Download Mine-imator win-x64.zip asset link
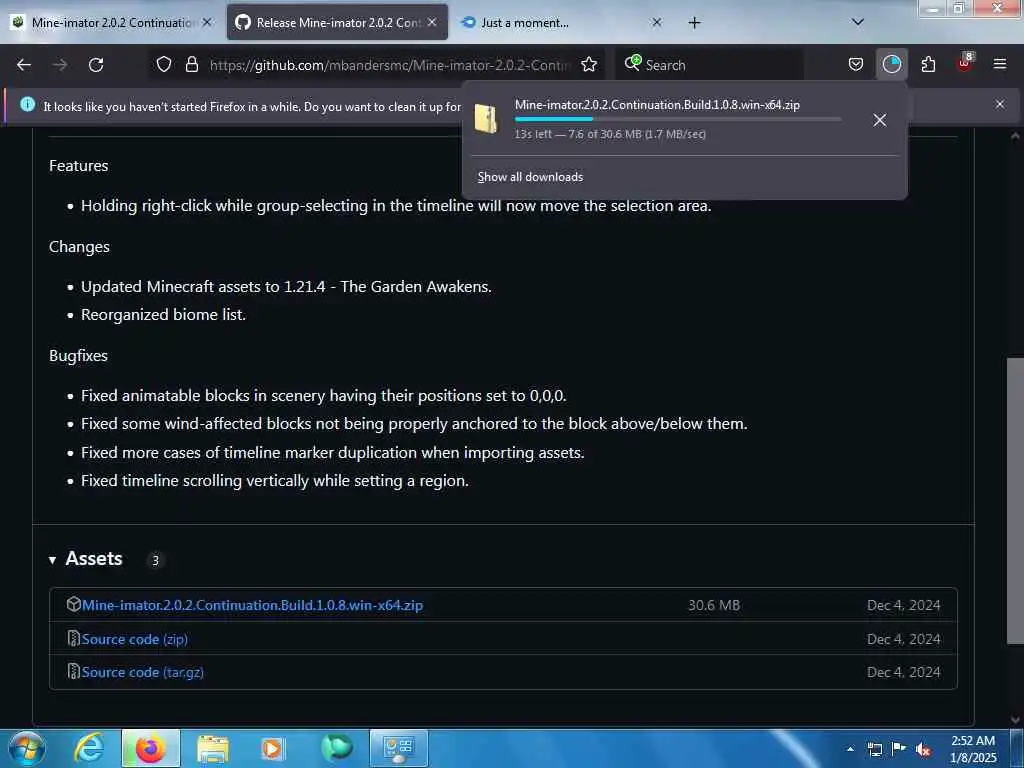1024x768 pixels. pos(253,605)
